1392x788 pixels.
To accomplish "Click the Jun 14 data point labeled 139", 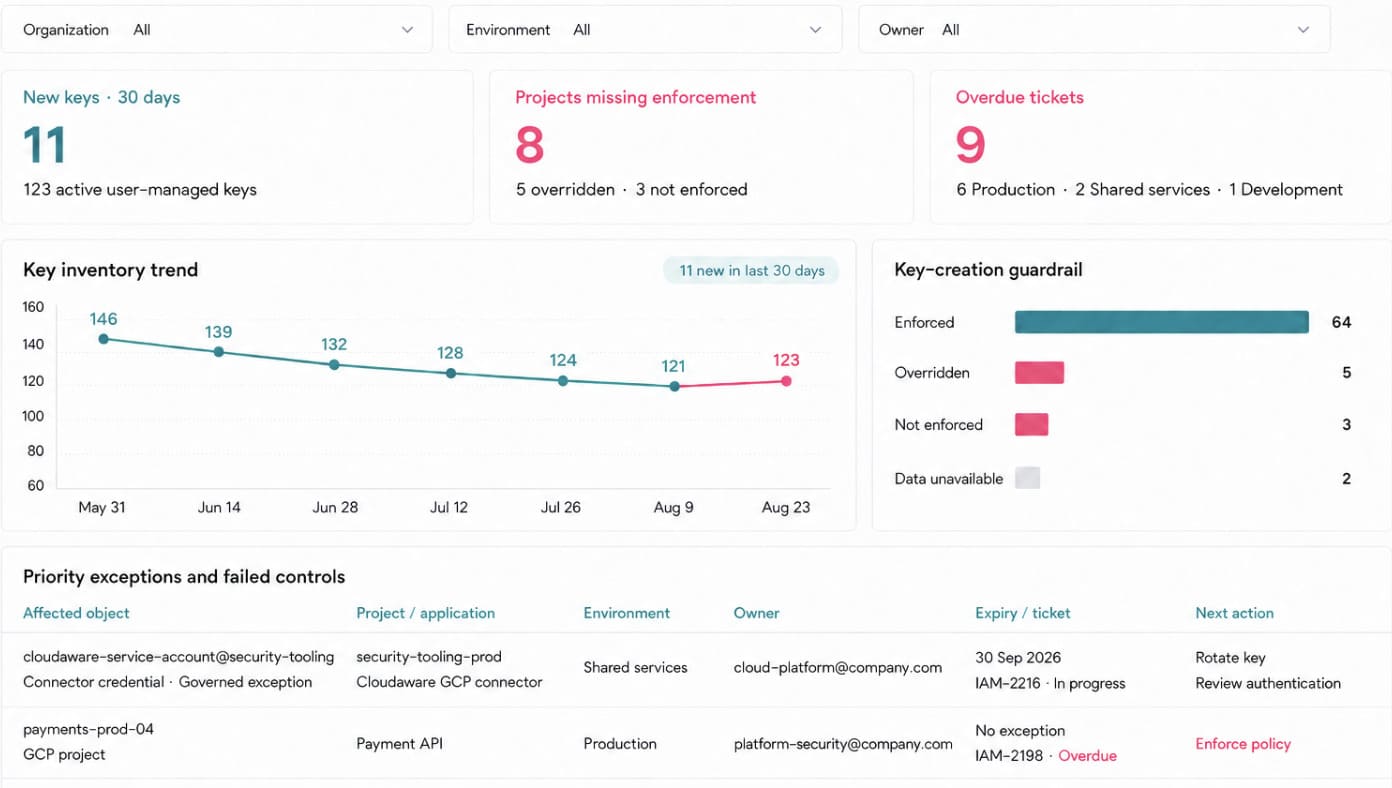I will (x=218, y=352).
